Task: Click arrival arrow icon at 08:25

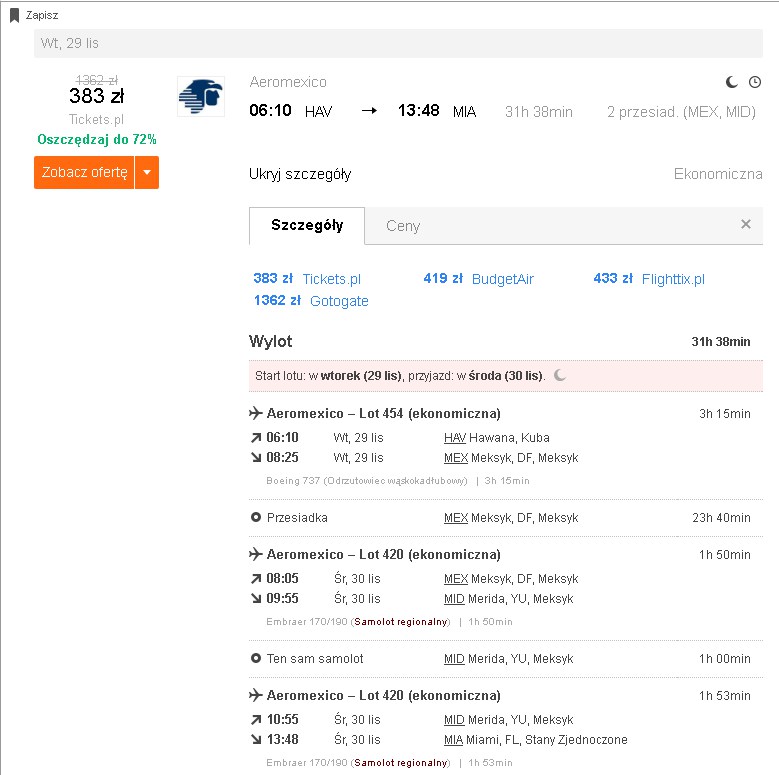Action: [x=256, y=458]
